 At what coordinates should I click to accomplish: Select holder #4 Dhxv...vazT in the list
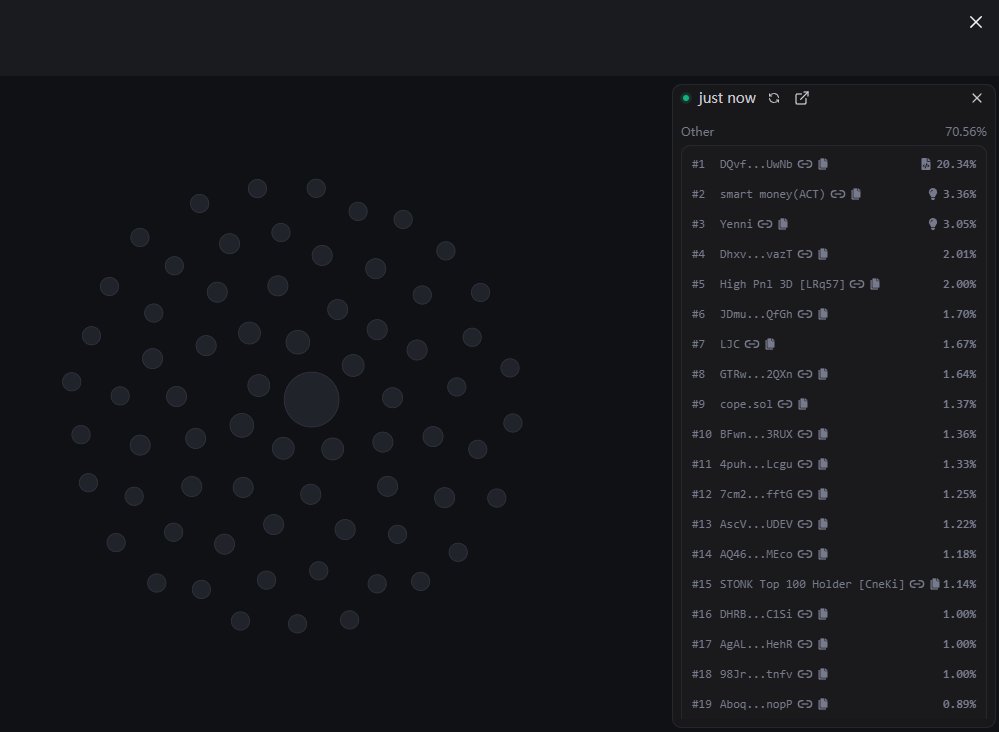pos(755,254)
